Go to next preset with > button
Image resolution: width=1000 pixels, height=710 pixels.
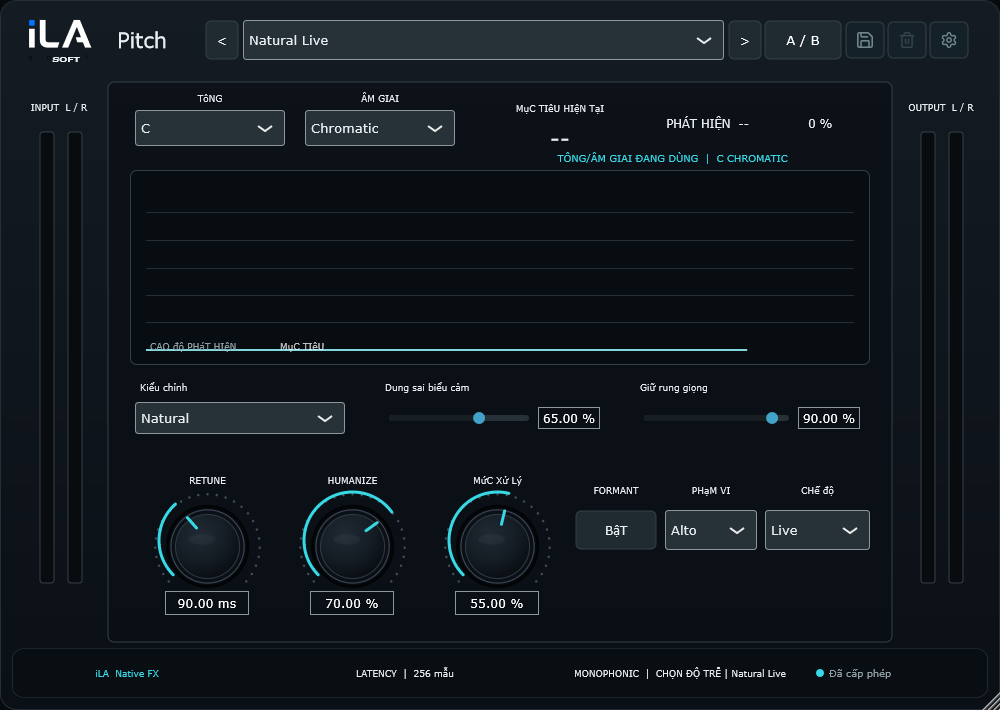(x=744, y=40)
